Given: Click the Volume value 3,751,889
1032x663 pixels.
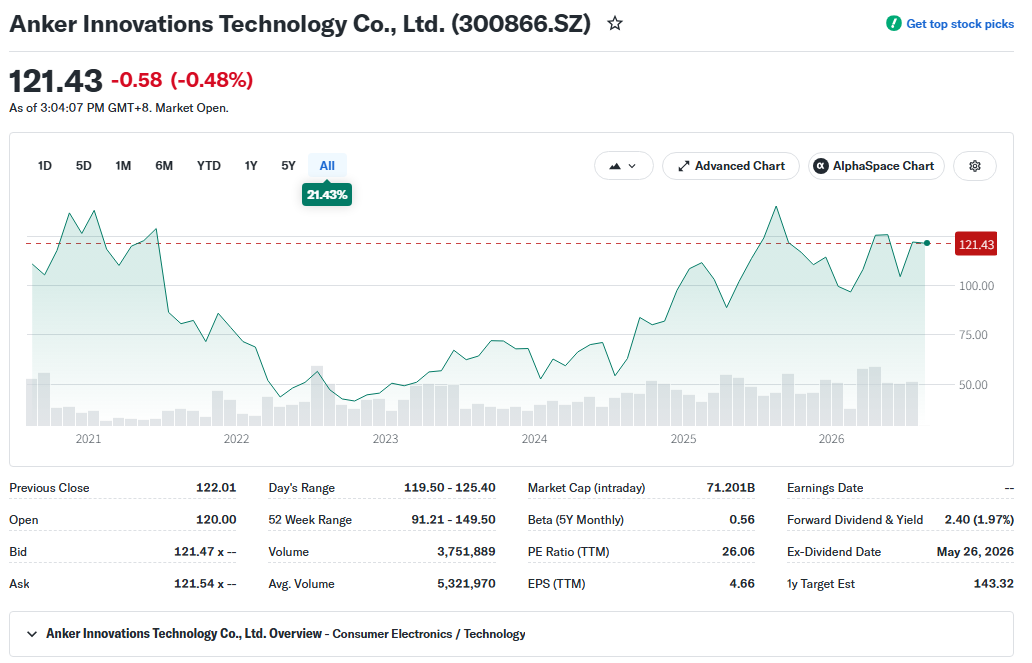Looking at the screenshot, I should (466, 552).
